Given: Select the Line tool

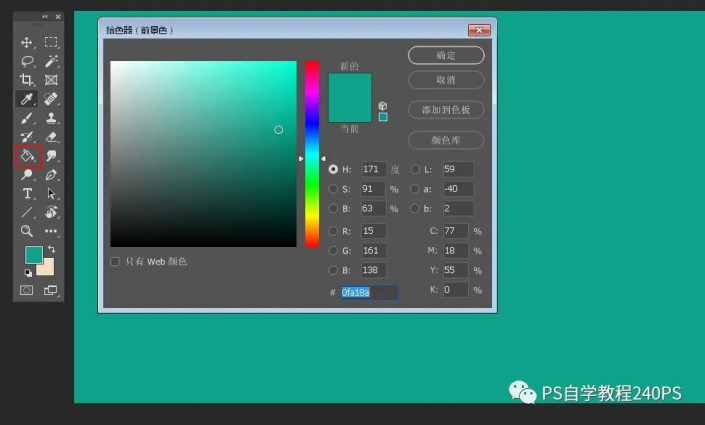Looking at the screenshot, I should pyautogui.click(x=27, y=212).
